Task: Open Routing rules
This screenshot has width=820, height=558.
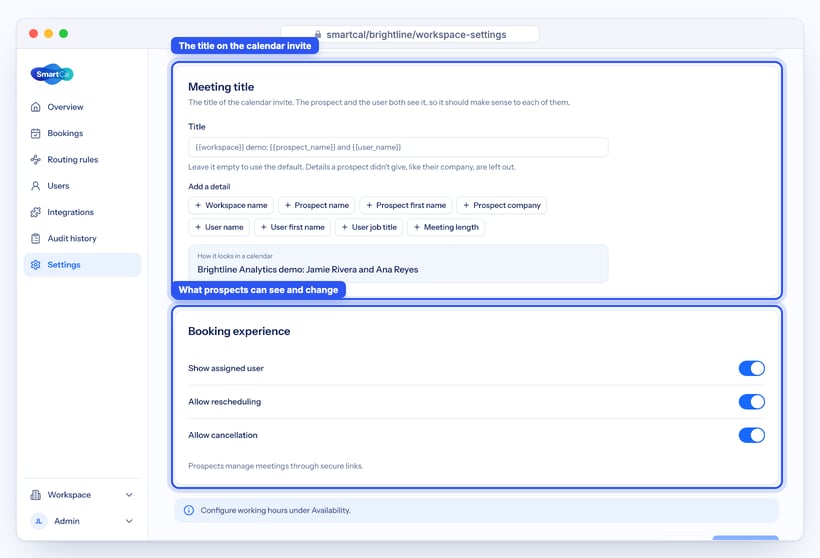Action: coord(82,160)
